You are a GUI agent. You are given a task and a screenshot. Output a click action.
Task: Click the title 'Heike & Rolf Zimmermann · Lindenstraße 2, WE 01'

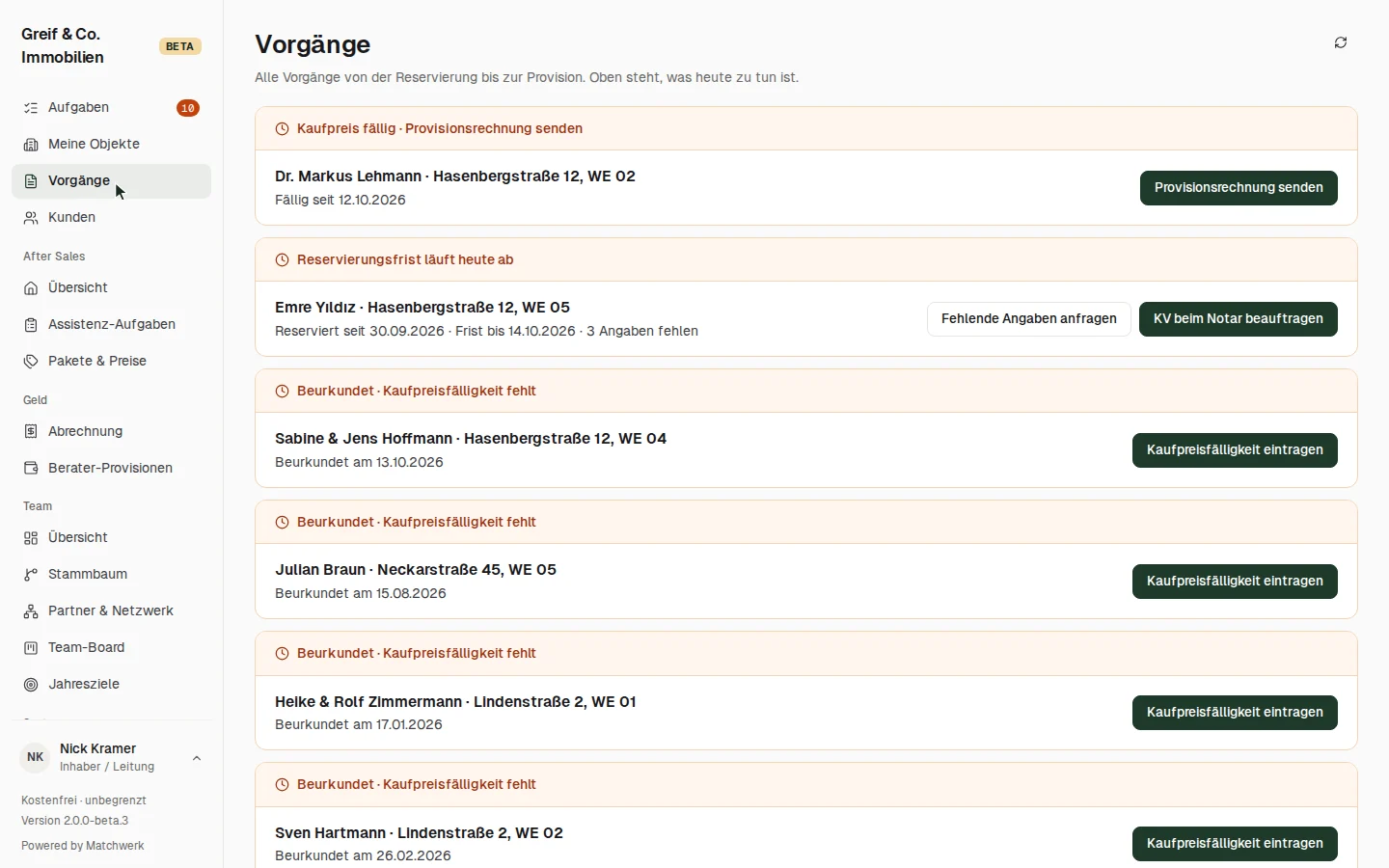point(455,702)
